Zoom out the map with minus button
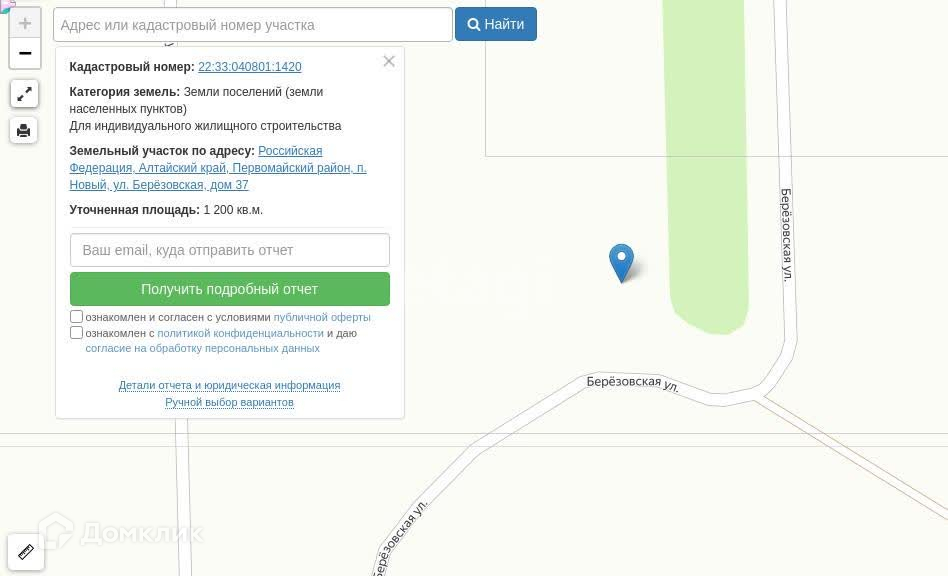 tap(25, 53)
